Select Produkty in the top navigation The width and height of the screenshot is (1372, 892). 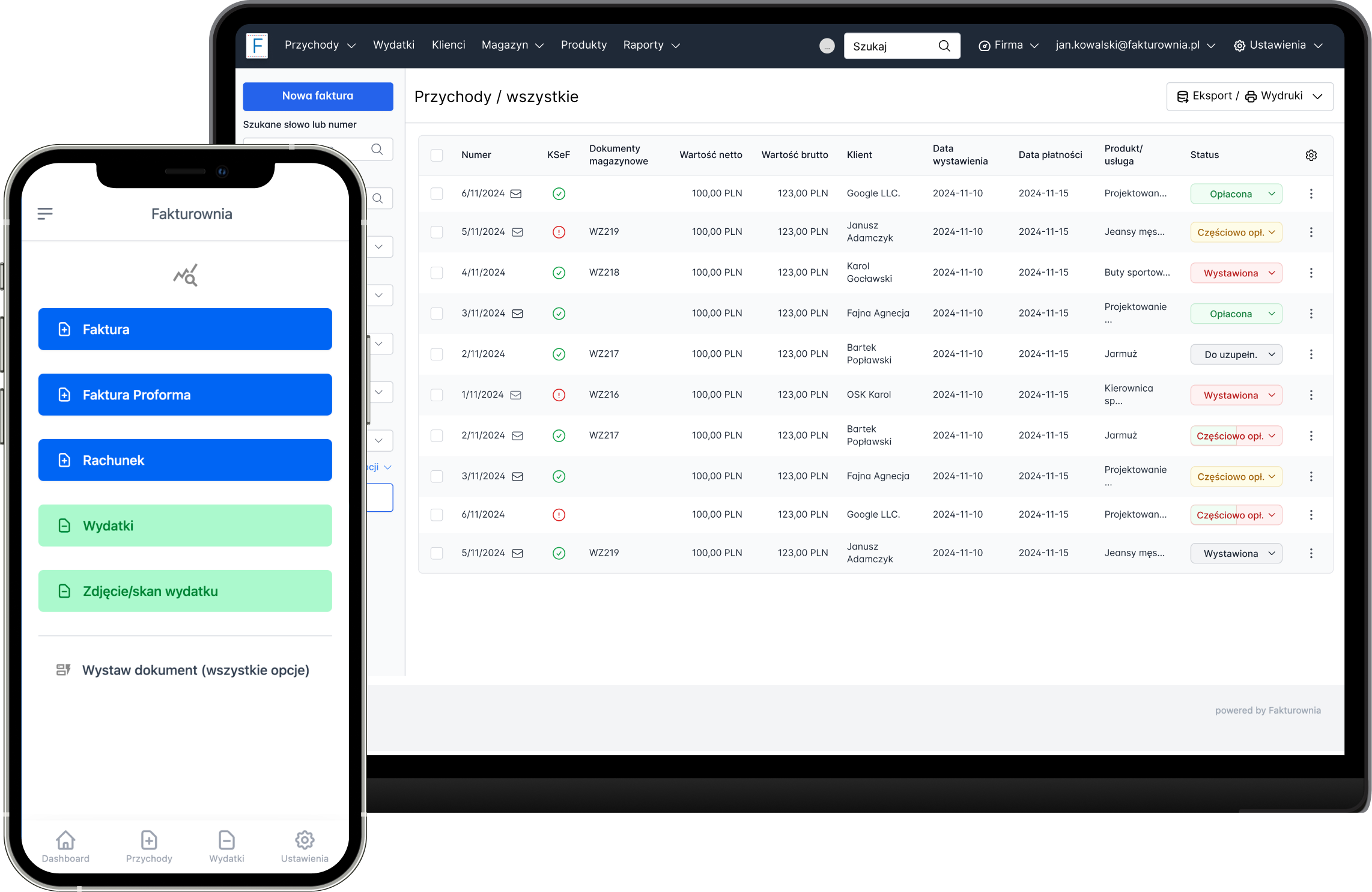pos(583,45)
